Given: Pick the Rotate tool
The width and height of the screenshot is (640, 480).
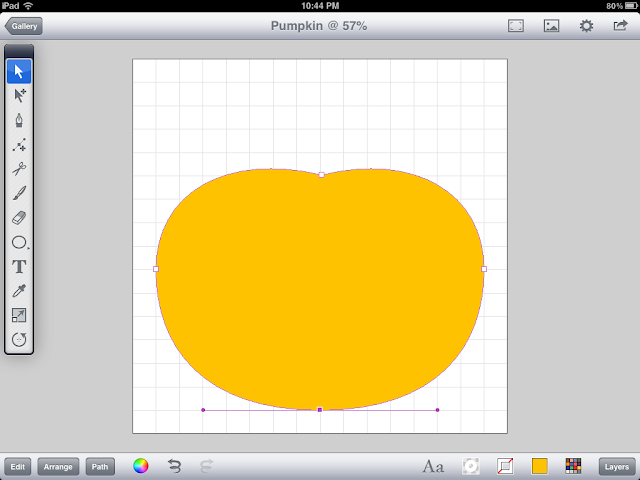Looking at the screenshot, I should point(19,340).
